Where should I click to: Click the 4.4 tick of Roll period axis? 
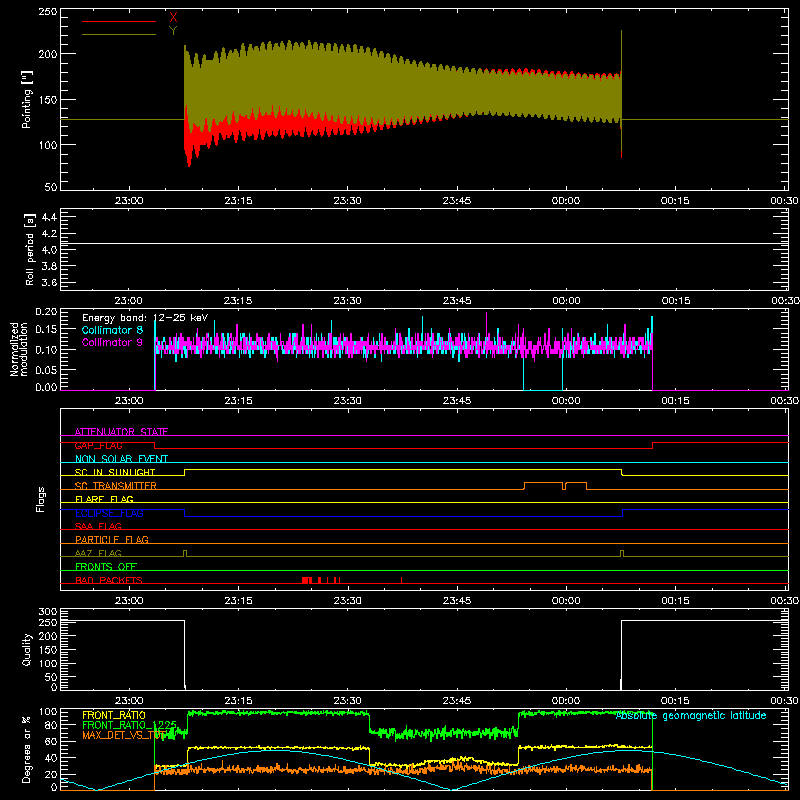click(x=49, y=217)
